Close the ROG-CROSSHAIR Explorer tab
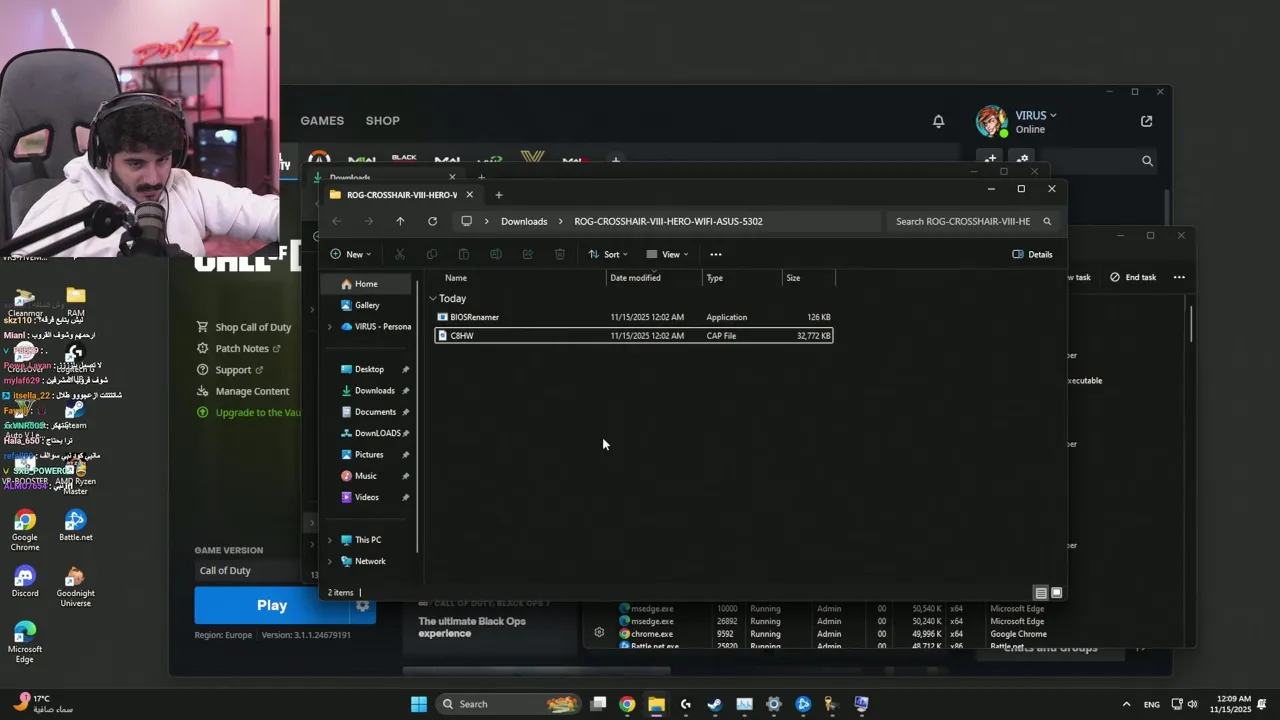 (469, 195)
